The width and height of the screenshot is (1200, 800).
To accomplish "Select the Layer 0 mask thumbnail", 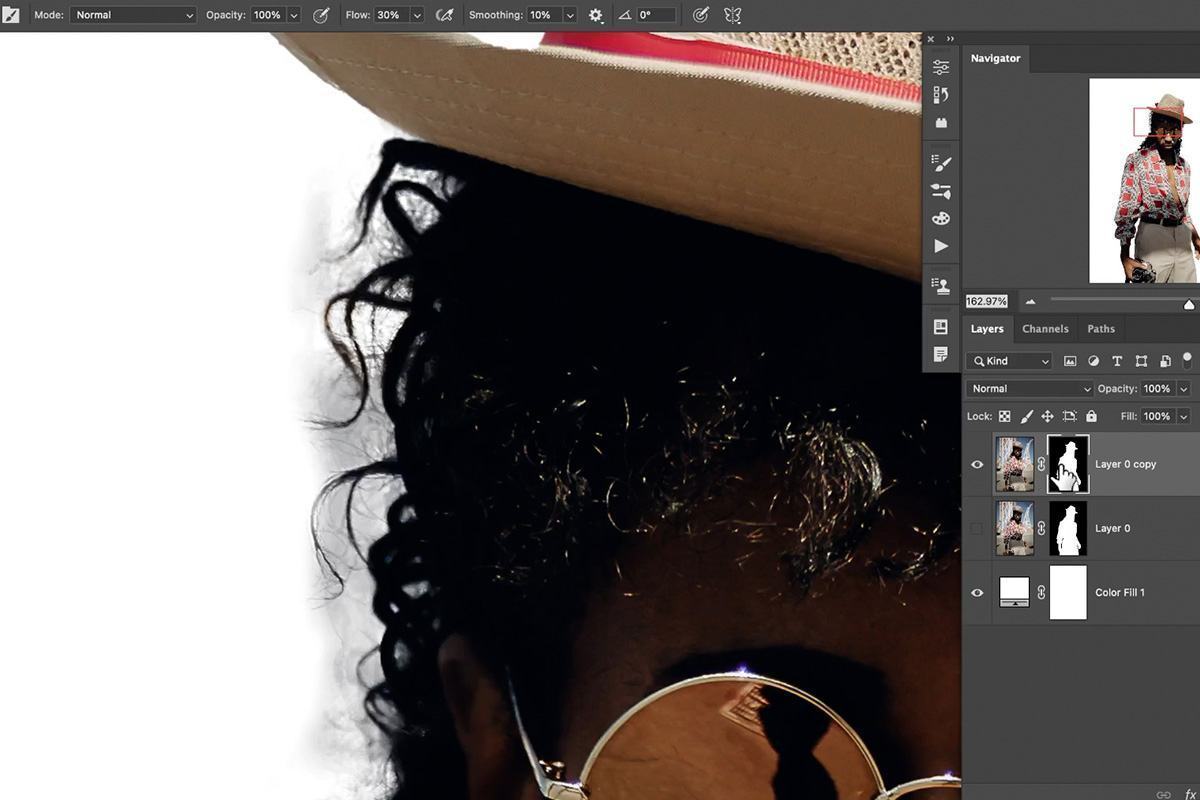I will click(1068, 528).
